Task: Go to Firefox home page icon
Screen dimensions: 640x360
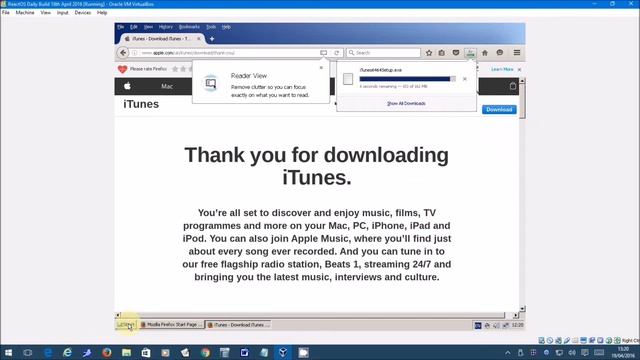Action: click(x=485, y=53)
